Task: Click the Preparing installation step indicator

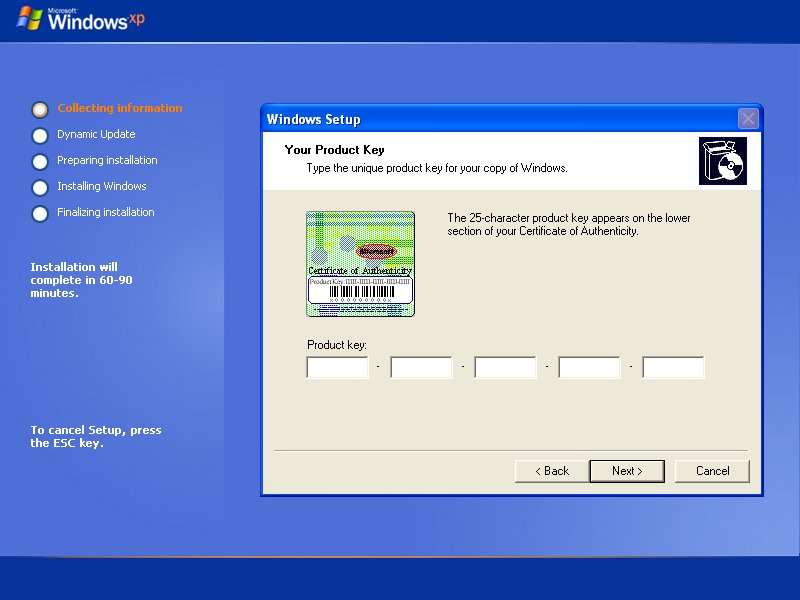Action: (x=40, y=162)
